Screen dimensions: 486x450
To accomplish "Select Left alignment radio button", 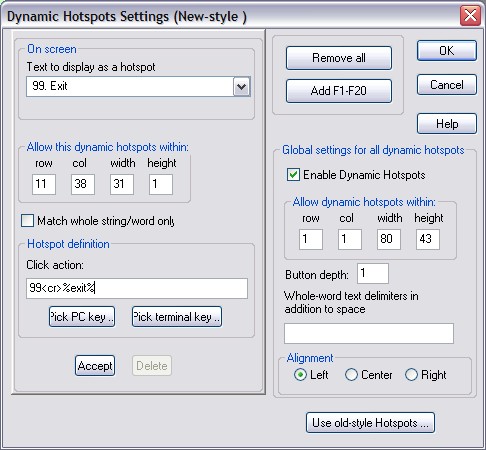I will click(300, 375).
